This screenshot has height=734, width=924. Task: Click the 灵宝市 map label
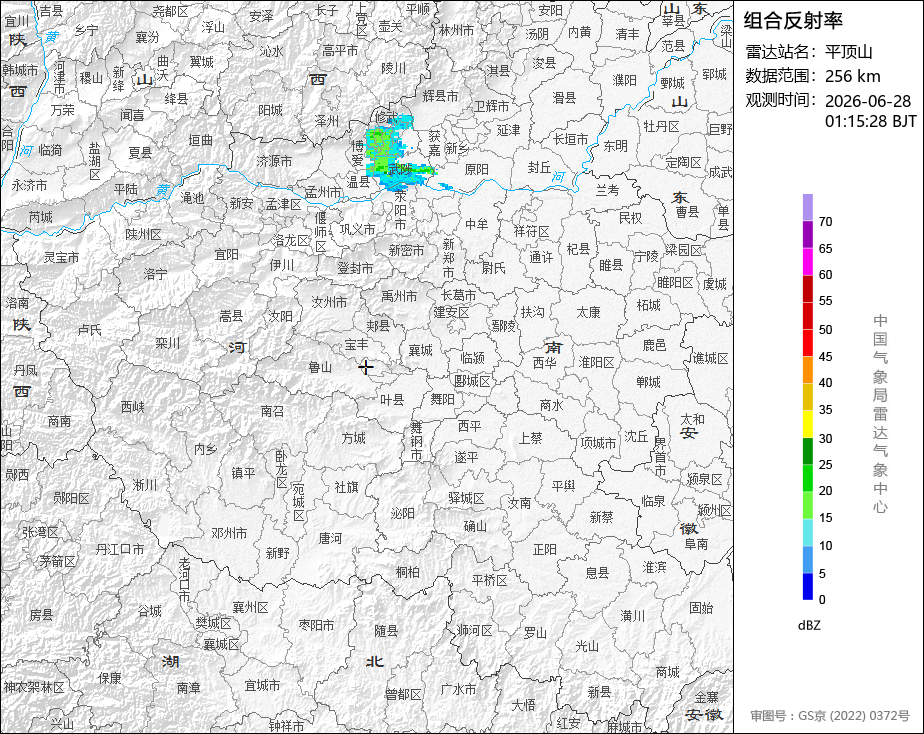click(61, 257)
